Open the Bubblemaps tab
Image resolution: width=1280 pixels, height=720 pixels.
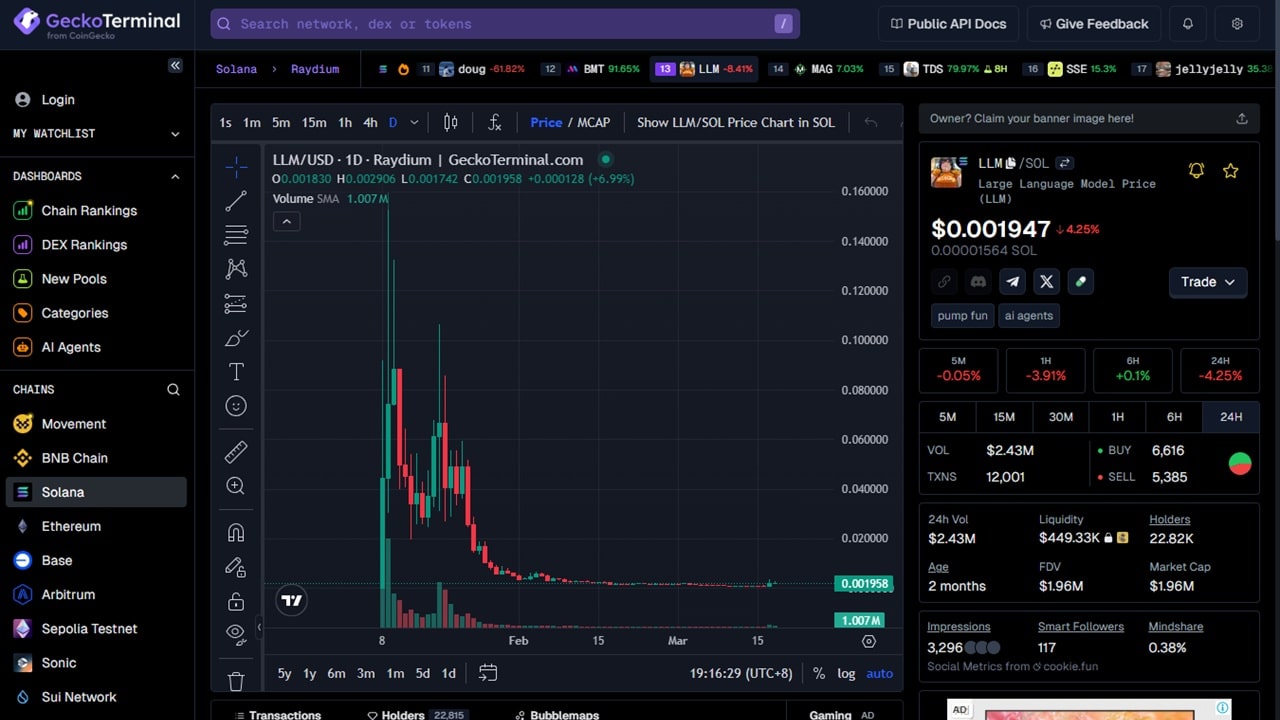tap(556, 713)
